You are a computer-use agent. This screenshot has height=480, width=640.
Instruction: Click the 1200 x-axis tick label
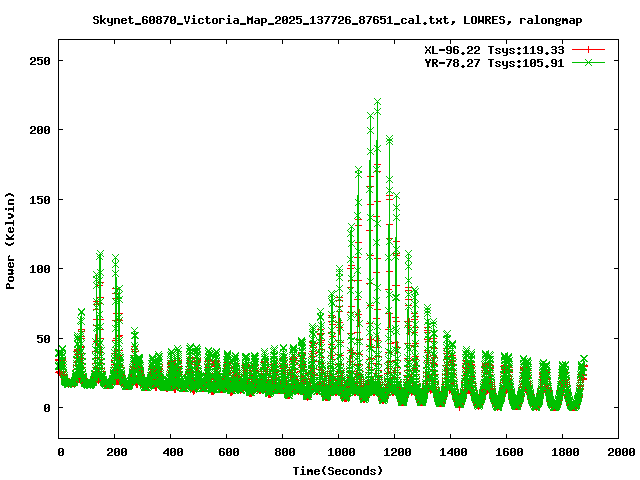click(397, 452)
